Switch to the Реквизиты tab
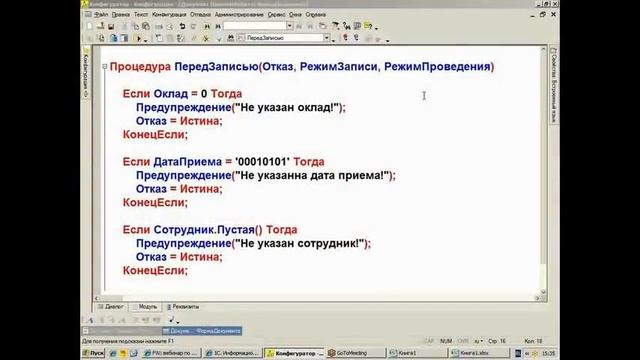The height and width of the screenshot is (360, 640). [x=183, y=307]
